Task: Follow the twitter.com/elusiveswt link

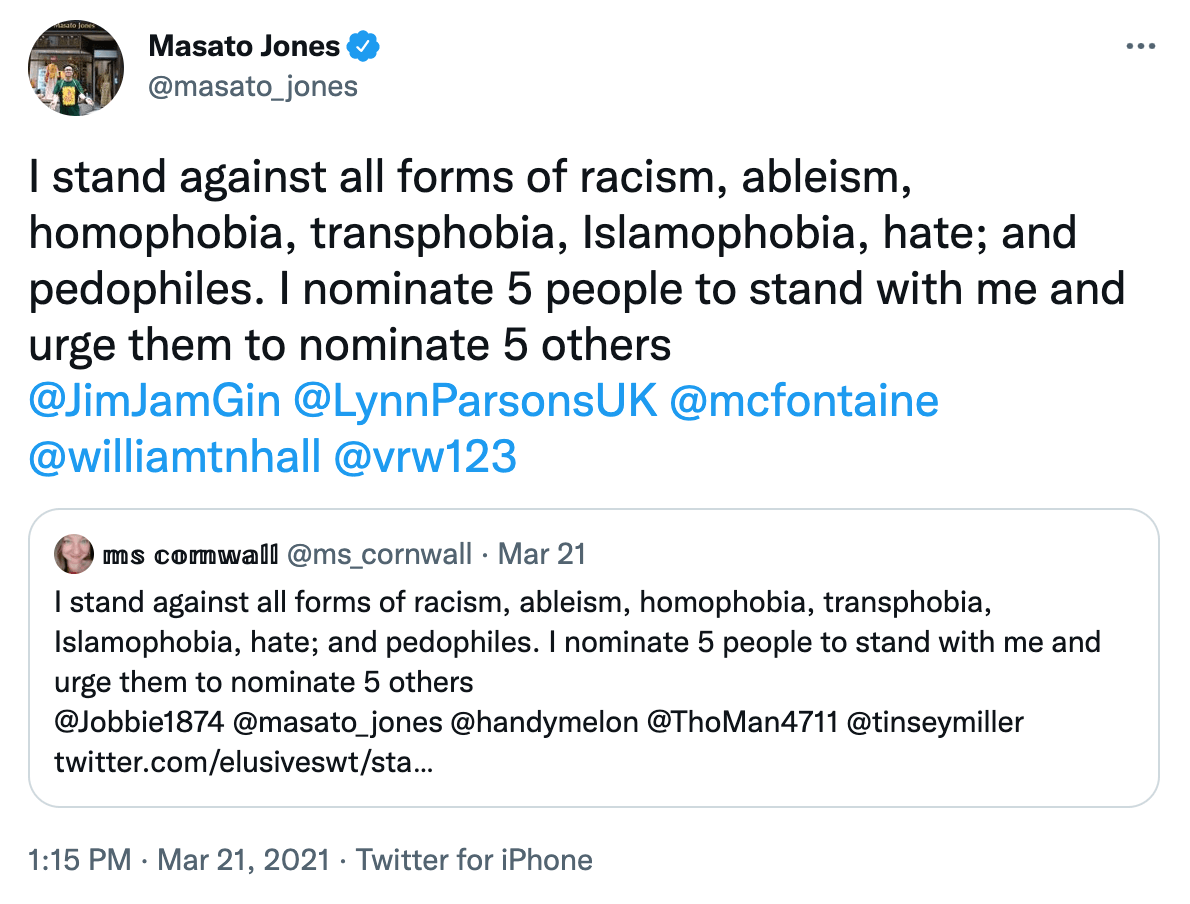Action: click(x=244, y=763)
